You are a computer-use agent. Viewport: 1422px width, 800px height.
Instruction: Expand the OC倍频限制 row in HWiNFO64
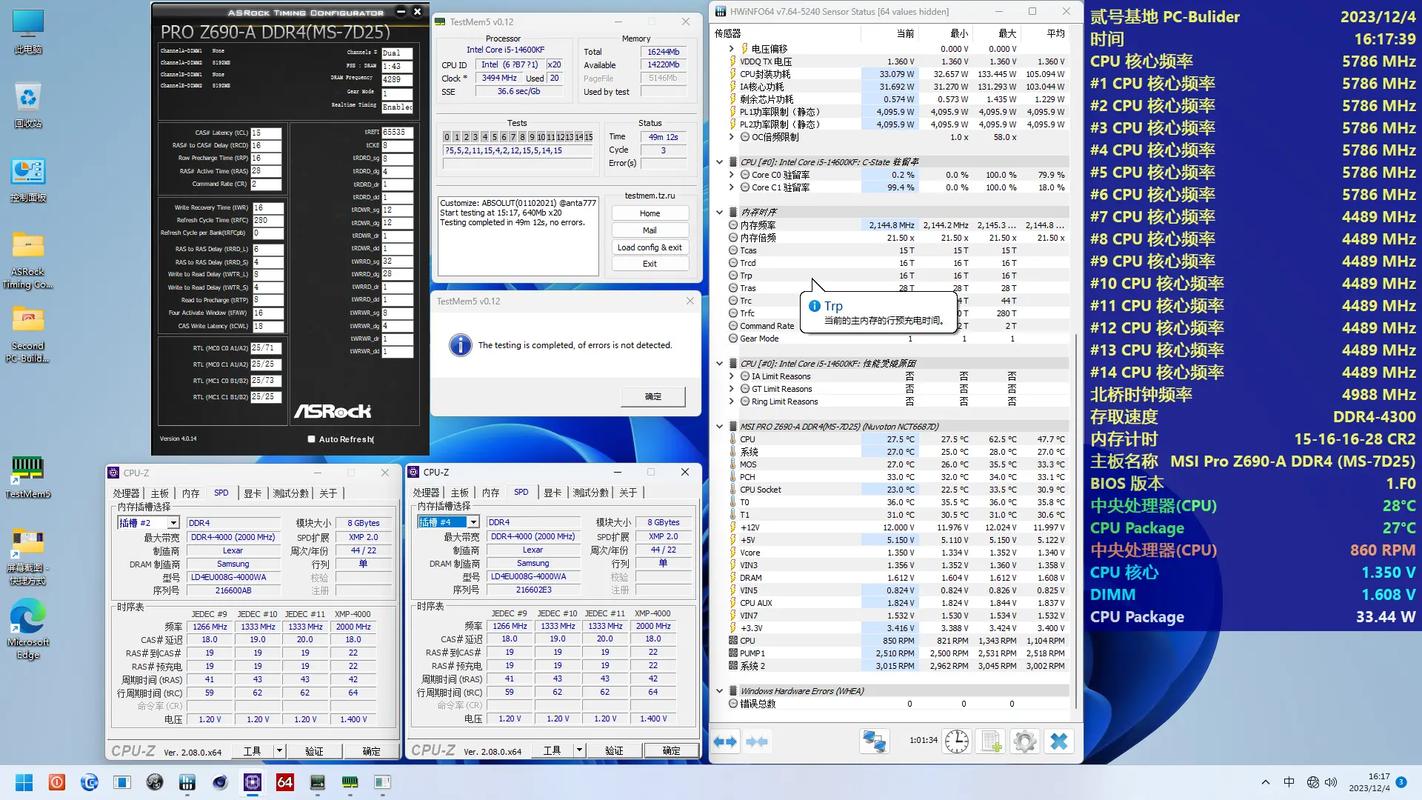tap(731, 137)
